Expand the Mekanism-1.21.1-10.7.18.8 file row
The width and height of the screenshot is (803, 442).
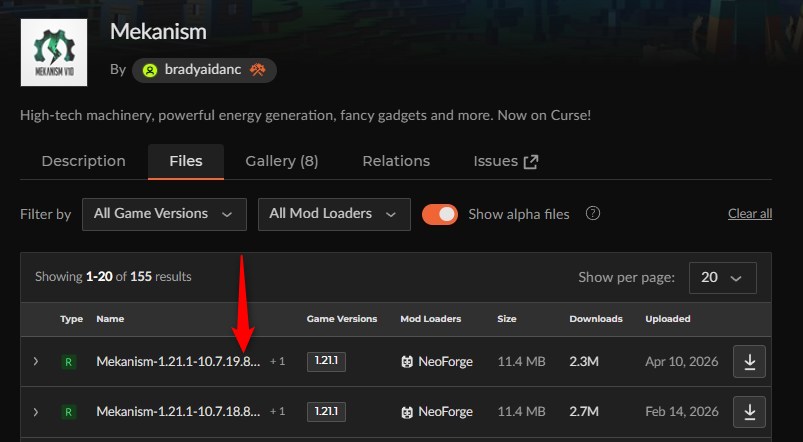point(35,412)
